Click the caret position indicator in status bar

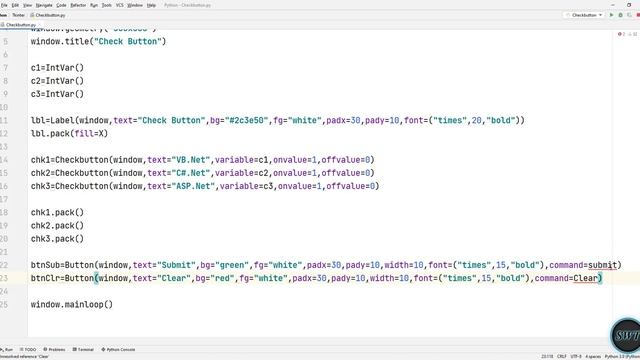(x=547, y=357)
